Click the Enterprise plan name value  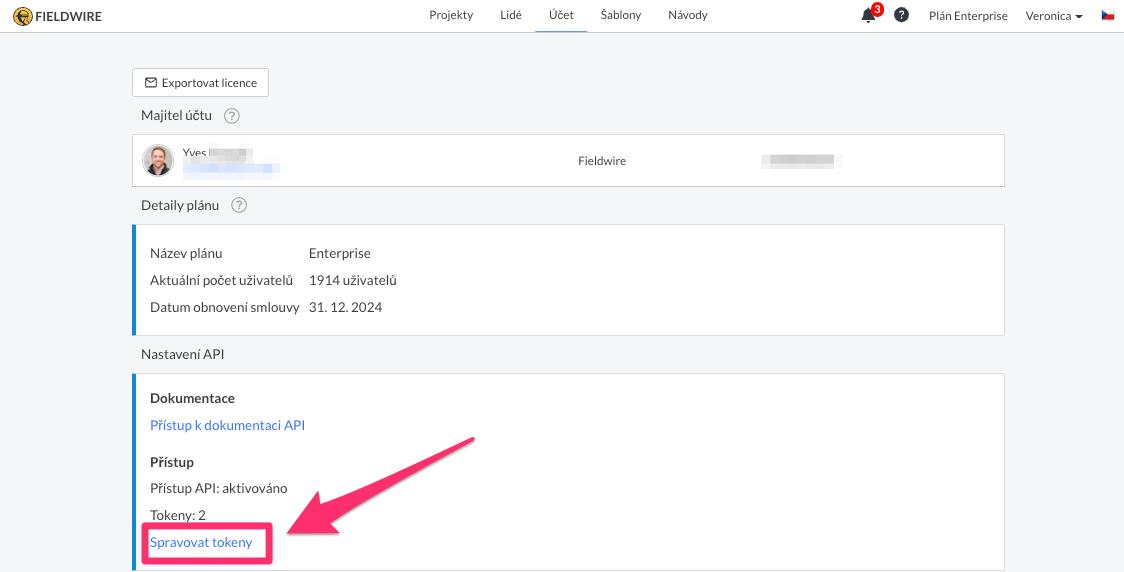click(340, 254)
